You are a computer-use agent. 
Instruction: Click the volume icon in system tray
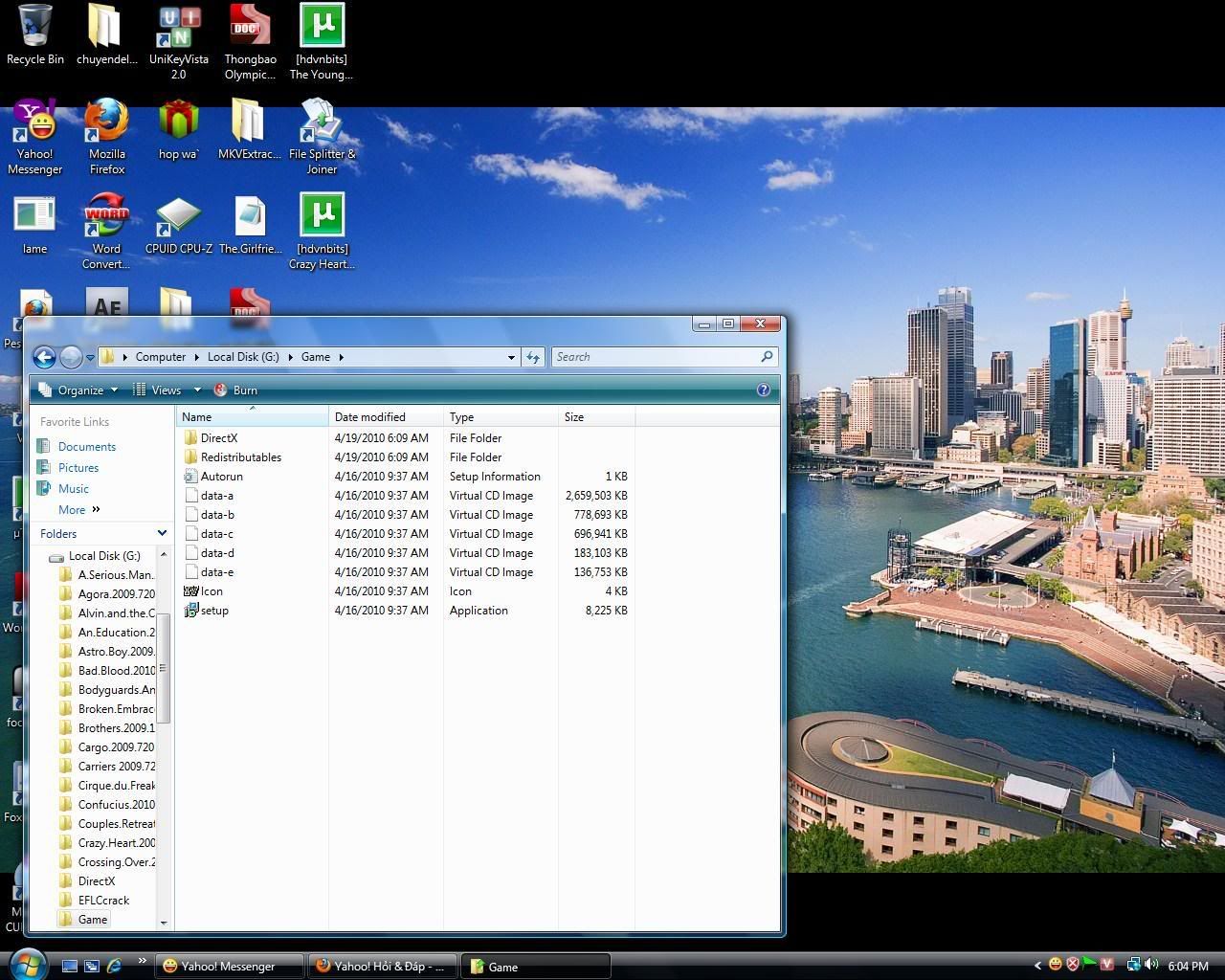tap(1151, 965)
